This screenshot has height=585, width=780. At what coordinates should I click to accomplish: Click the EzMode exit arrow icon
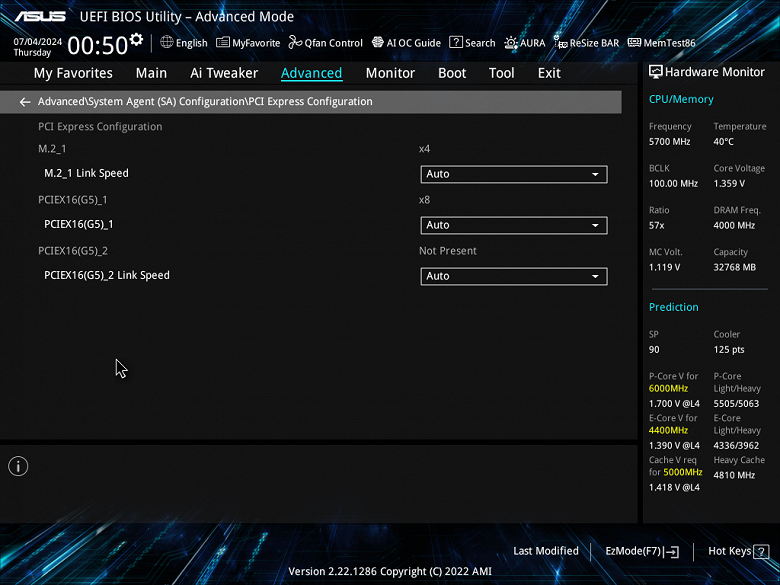click(x=671, y=551)
